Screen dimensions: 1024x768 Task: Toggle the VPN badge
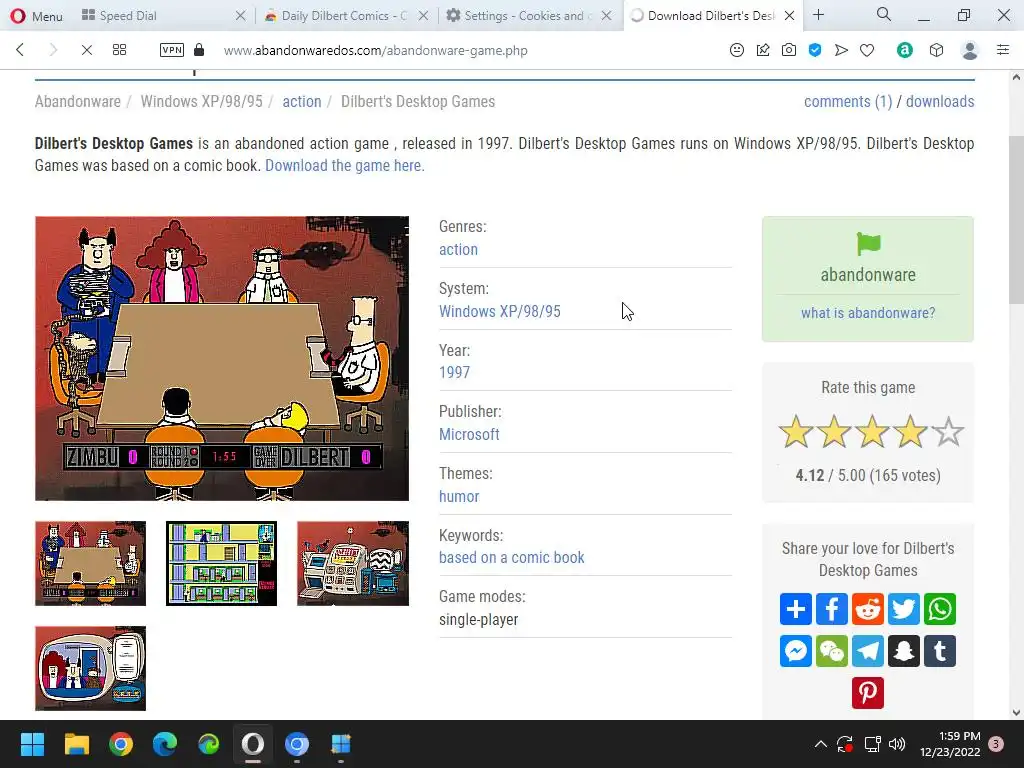[172, 50]
